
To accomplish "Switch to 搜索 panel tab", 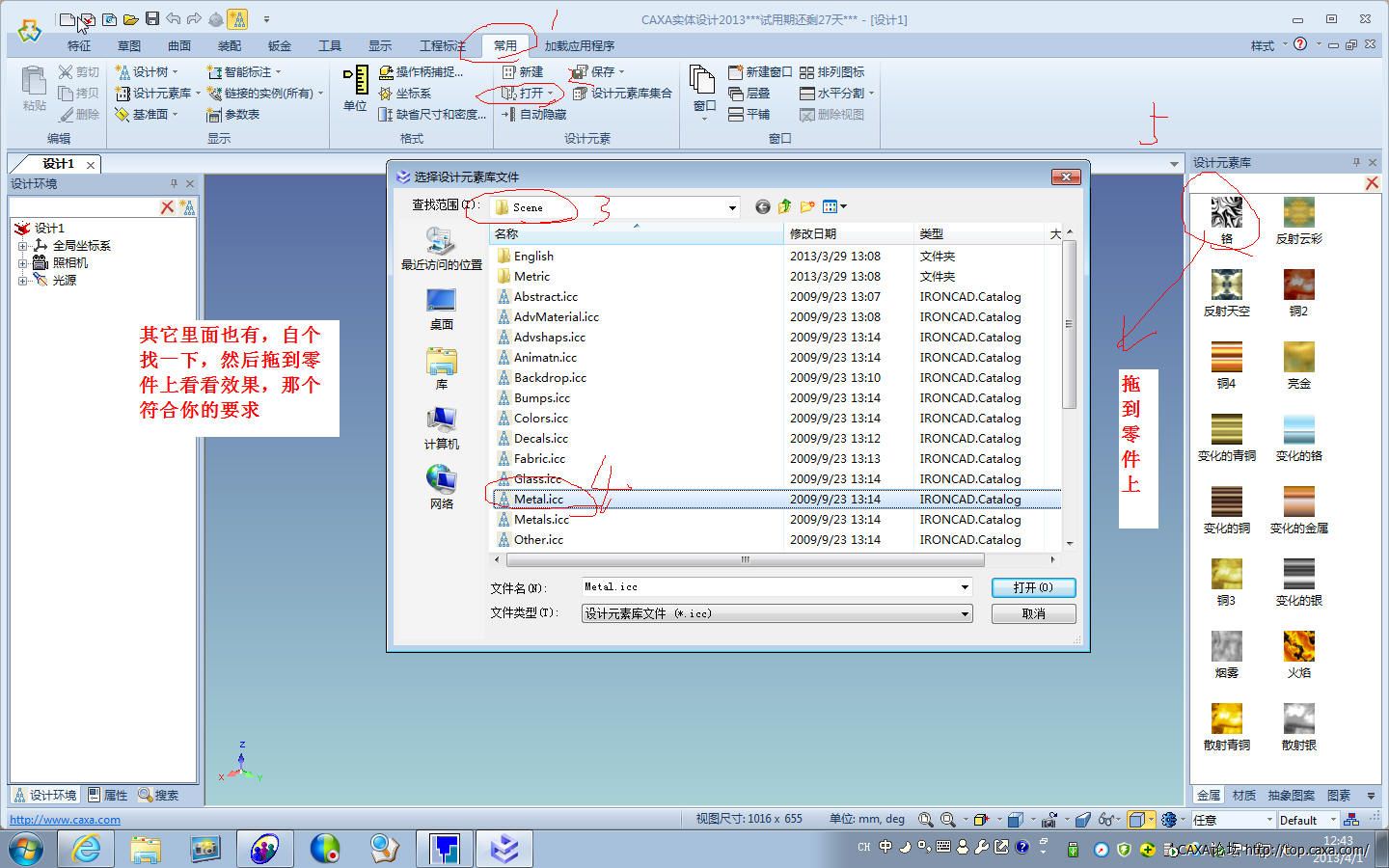I will point(159,796).
